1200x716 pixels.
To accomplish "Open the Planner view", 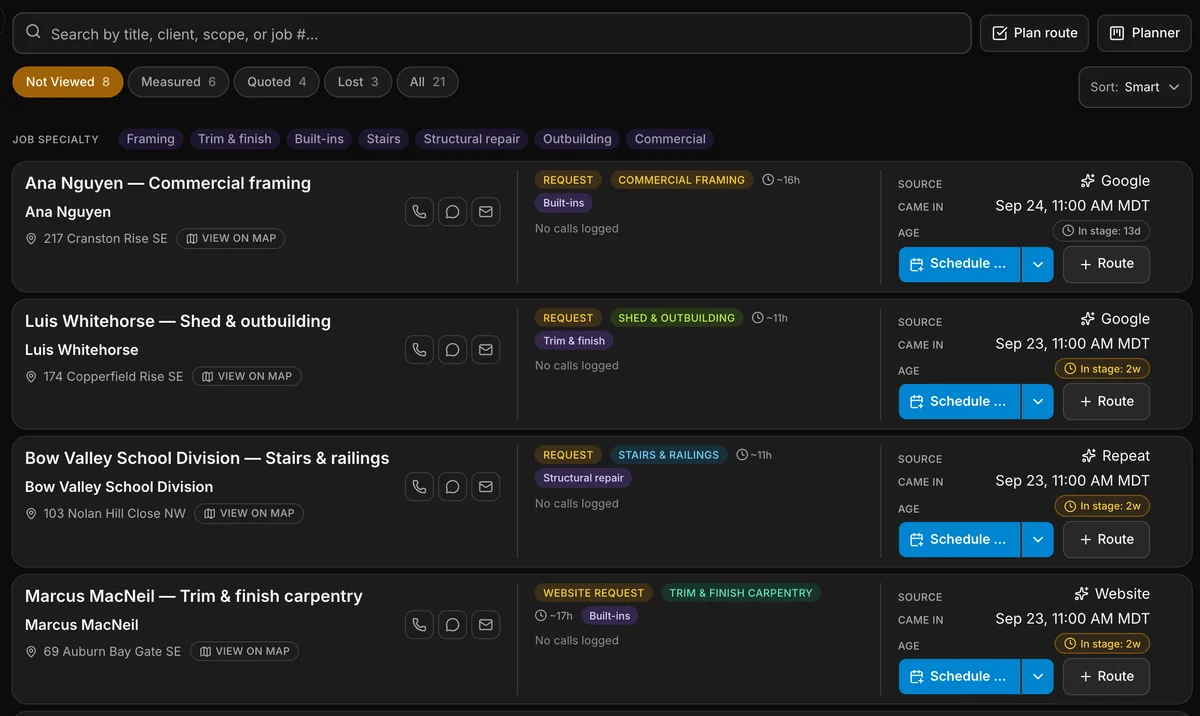I will 1144,33.
